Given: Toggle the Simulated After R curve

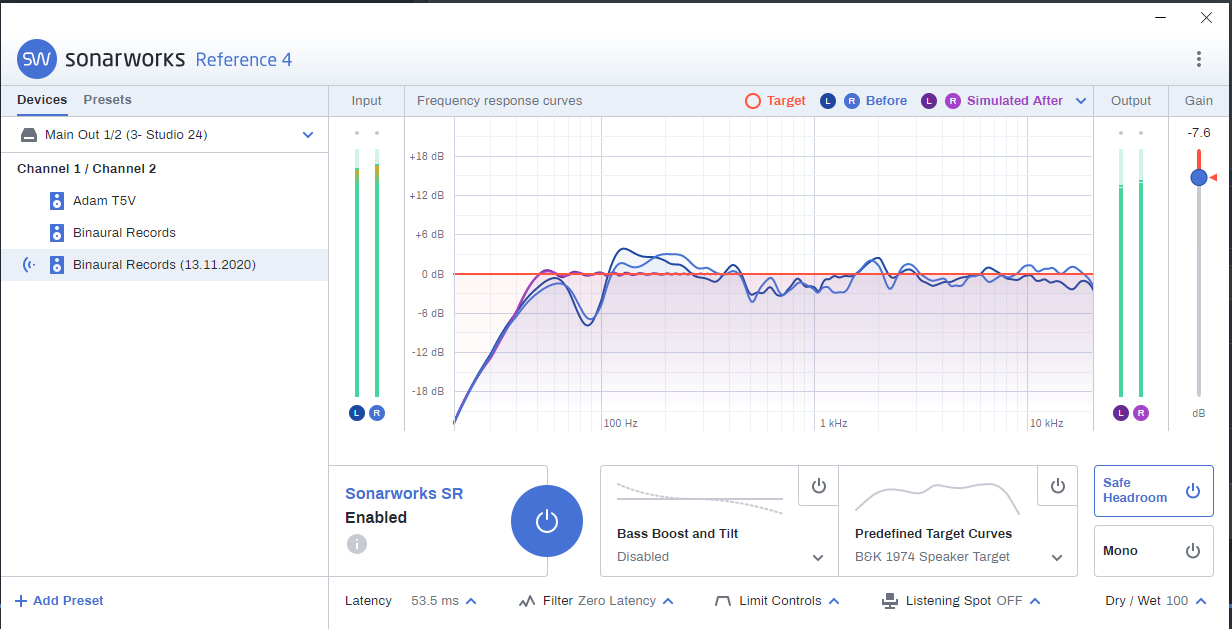Looking at the screenshot, I should coord(953,101).
